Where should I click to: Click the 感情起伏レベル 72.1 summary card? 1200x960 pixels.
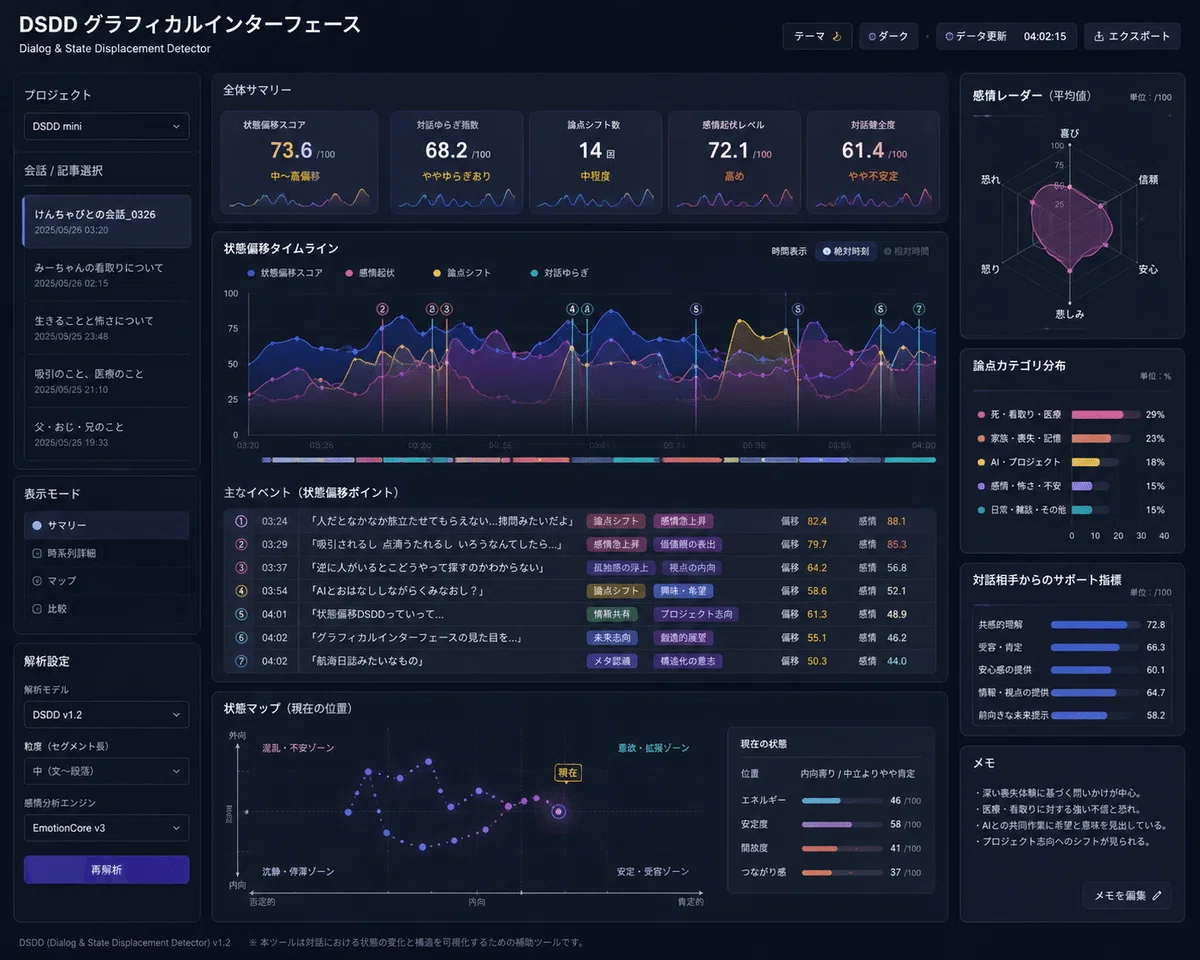[x=733, y=162]
